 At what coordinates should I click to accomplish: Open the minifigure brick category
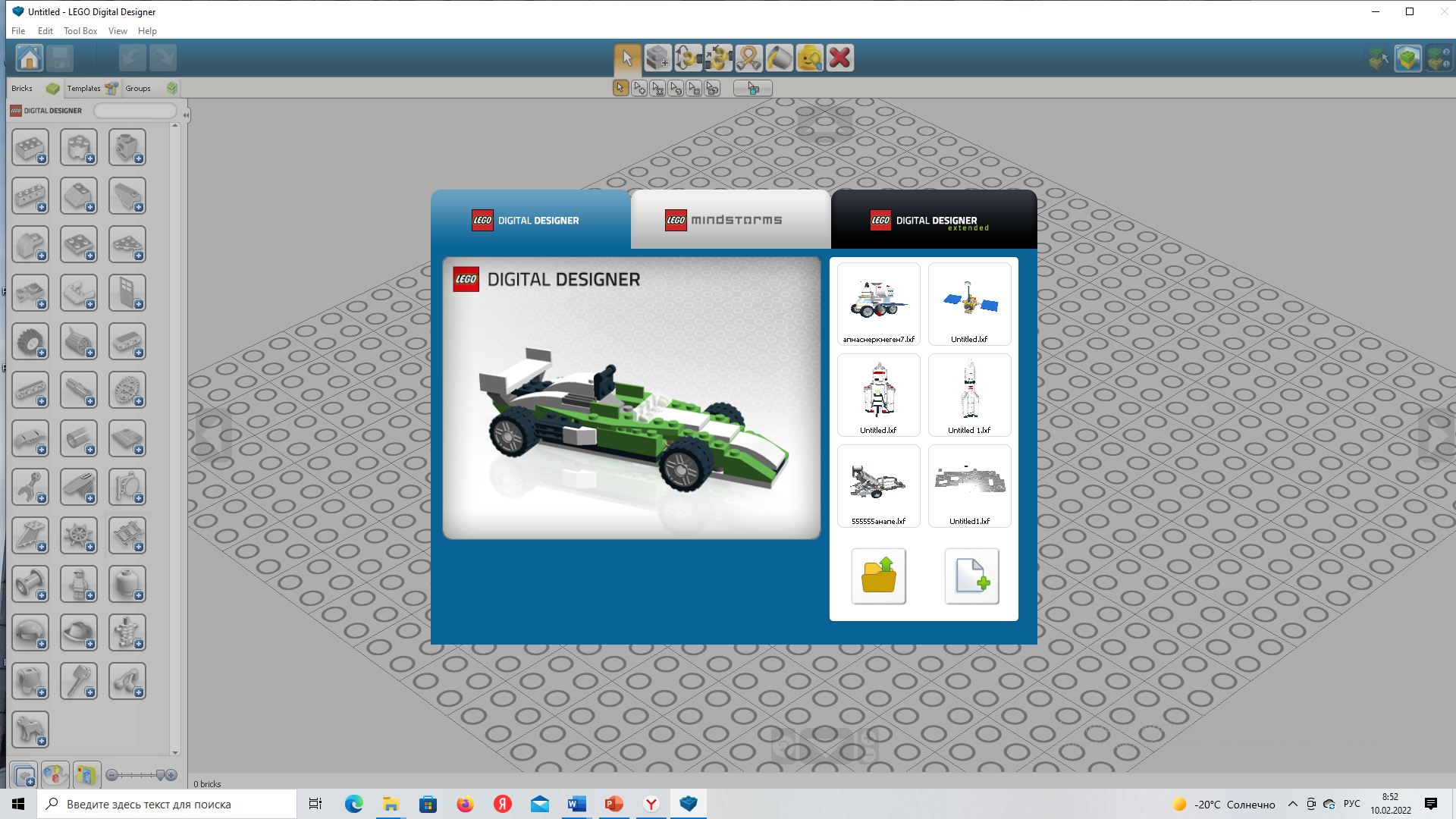pyautogui.click(x=79, y=585)
